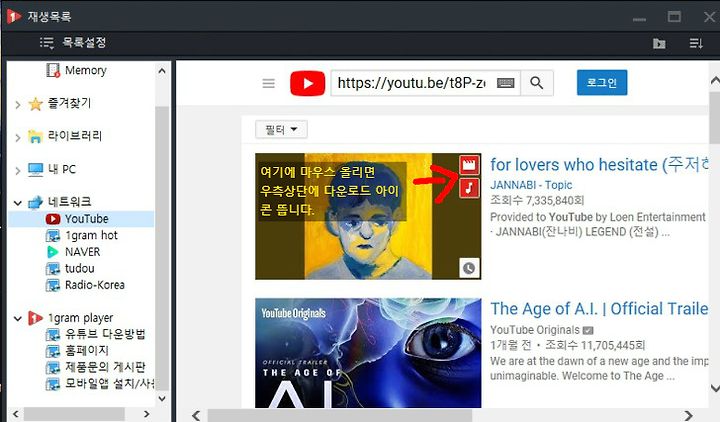Click the icon beside 홈페이지

point(53,351)
